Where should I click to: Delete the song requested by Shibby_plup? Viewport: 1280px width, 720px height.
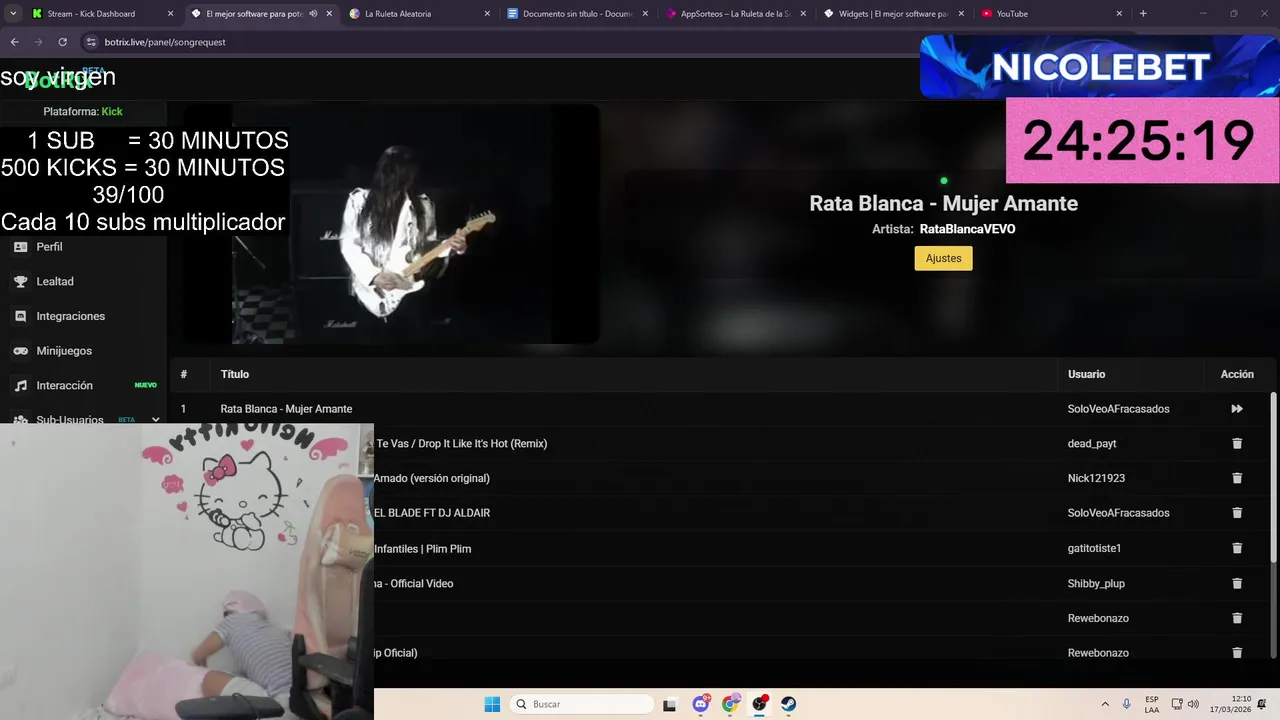pyautogui.click(x=1237, y=583)
